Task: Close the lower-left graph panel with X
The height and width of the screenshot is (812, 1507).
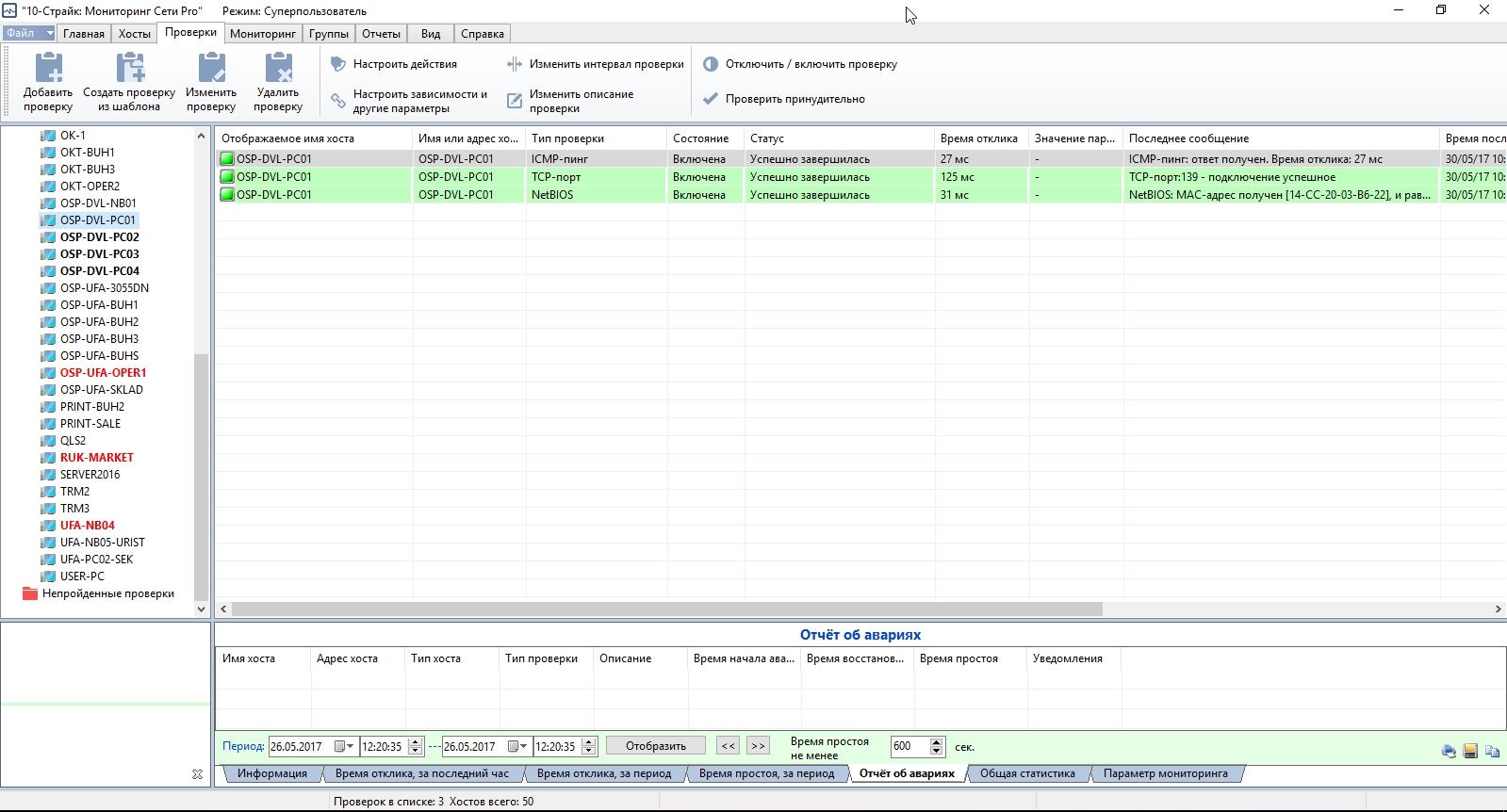Action: coord(197,774)
